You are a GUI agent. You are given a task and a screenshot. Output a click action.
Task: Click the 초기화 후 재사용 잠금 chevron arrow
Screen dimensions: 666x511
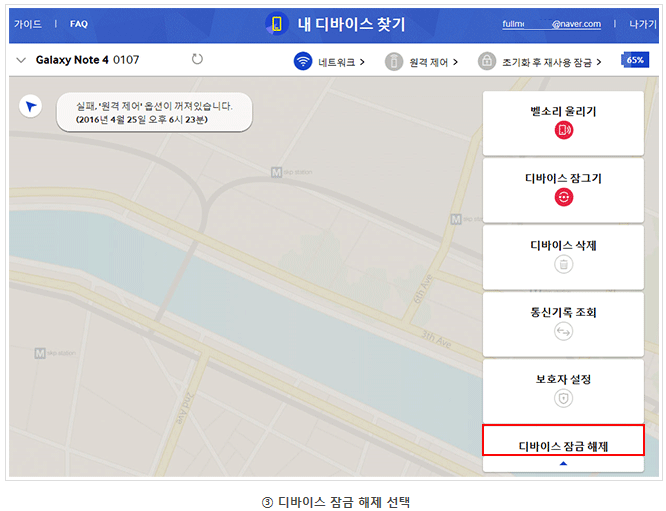[x=599, y=62]
